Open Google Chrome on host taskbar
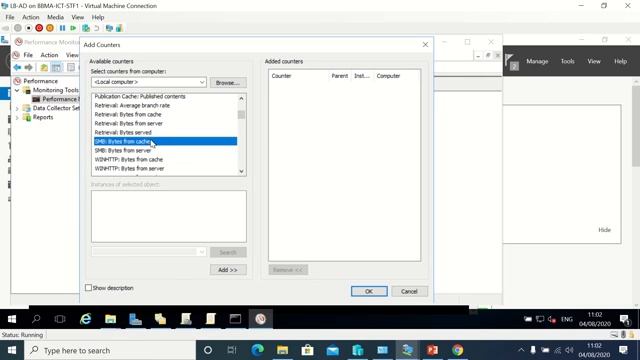The width and height of the screenshot is (640, 360). tap(458, 350)
